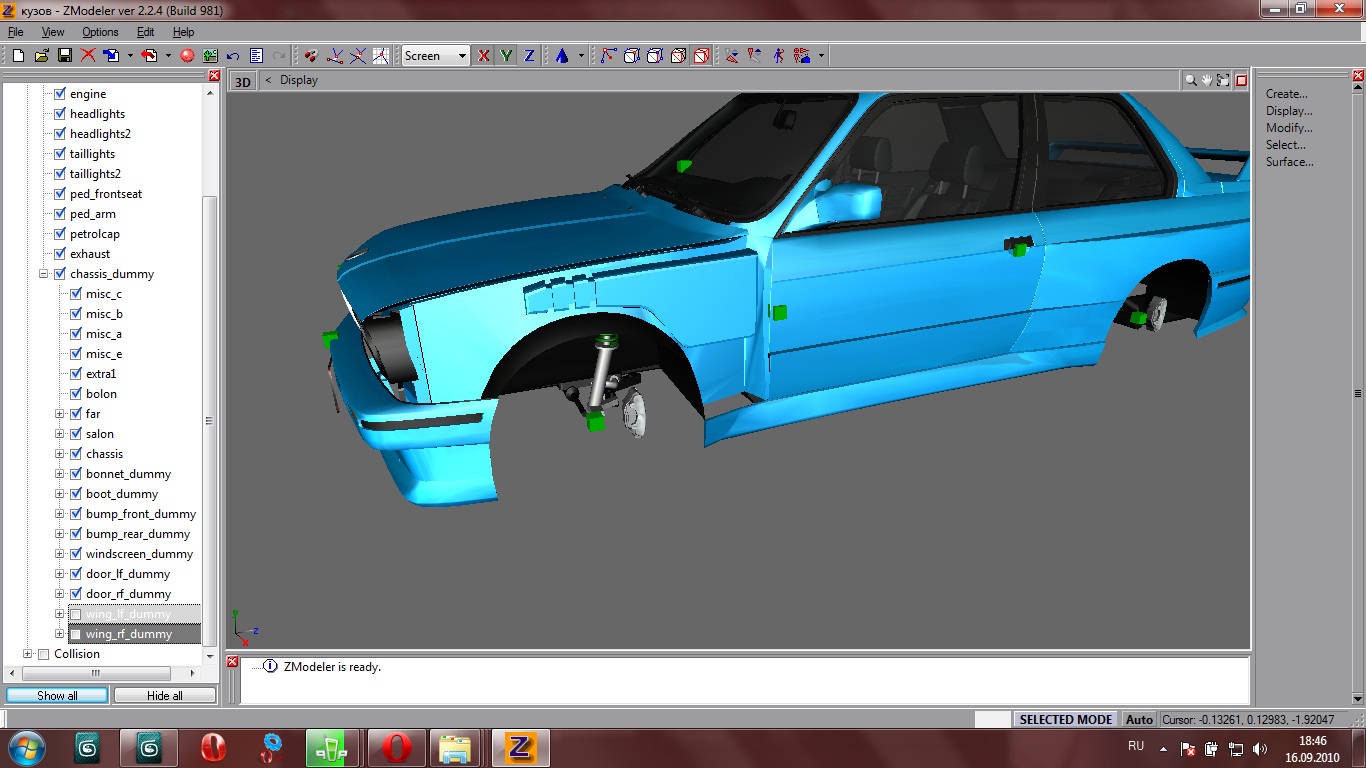The height and width of the screenshot is (768, 1366).
Task: Toggle the Z axis constraint button
Action: pyautogui.click(x=529, y=56)
